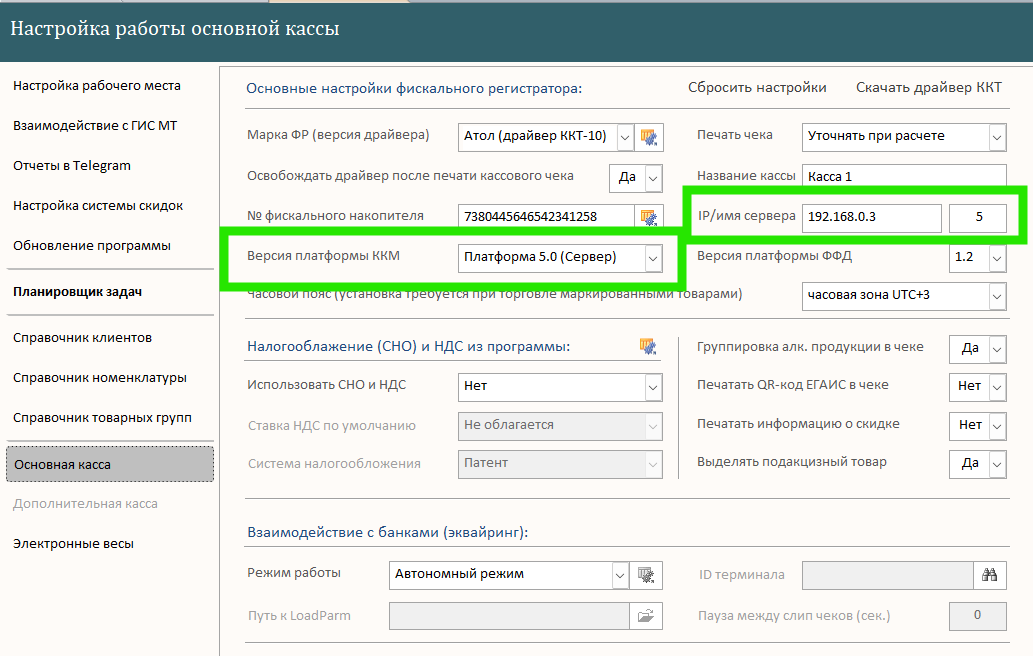Screen dimensions: 1033x656
Task: Open Настройка системы скидок section
Action: 98,205
